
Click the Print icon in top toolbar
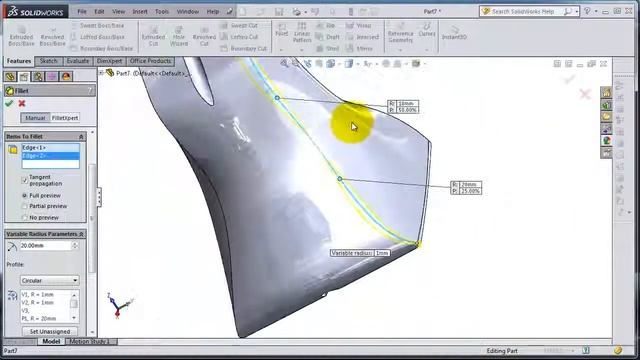pos(297,12)
